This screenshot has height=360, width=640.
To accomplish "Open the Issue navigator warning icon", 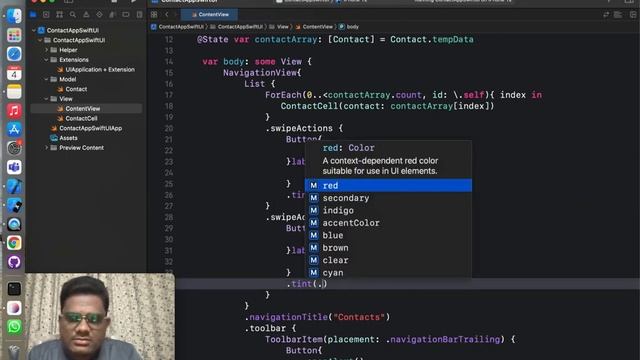I will point(86,15).
